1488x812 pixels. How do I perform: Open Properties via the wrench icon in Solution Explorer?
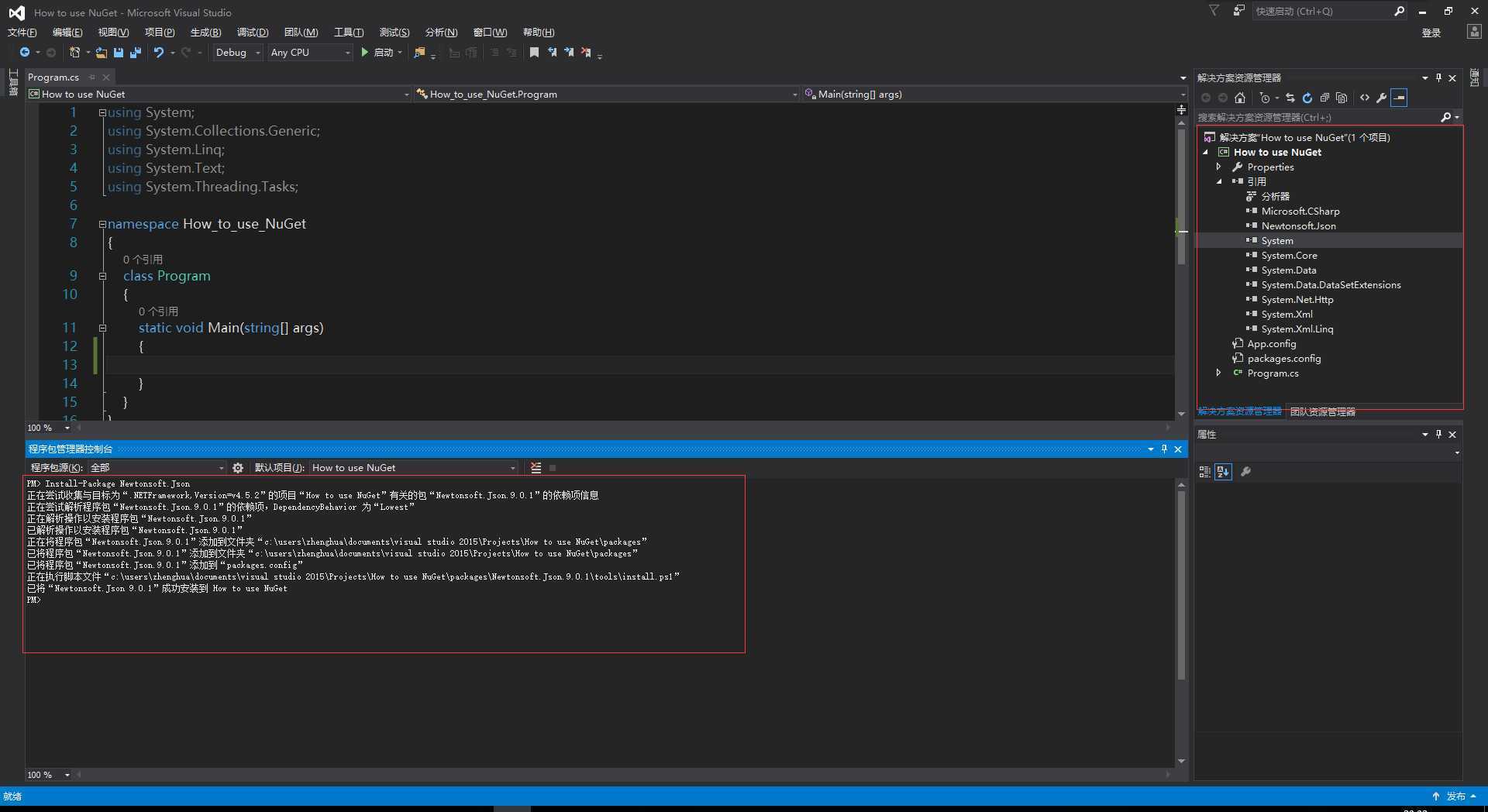coord(1381,98)
